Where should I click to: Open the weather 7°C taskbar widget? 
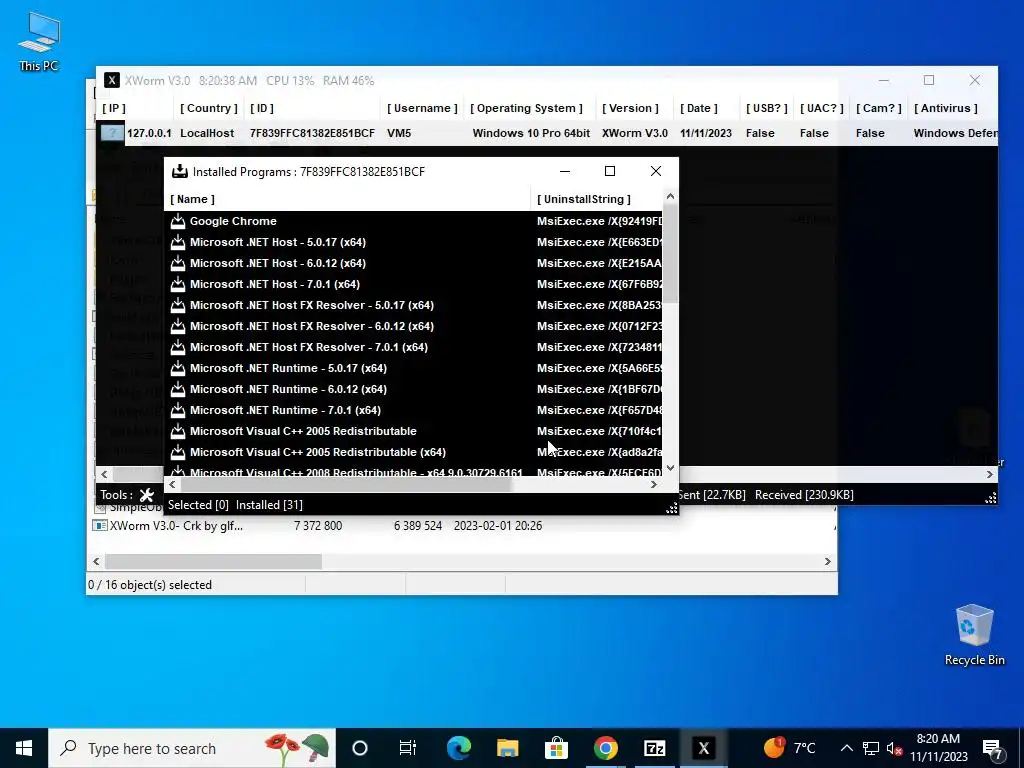tap(790, 748)
